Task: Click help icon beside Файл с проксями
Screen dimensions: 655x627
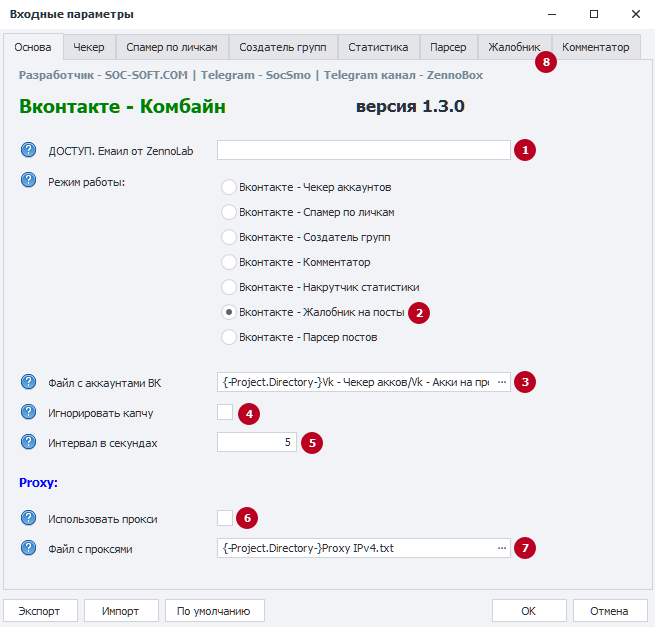Action: pyautogui.click(x=28, y=548)
